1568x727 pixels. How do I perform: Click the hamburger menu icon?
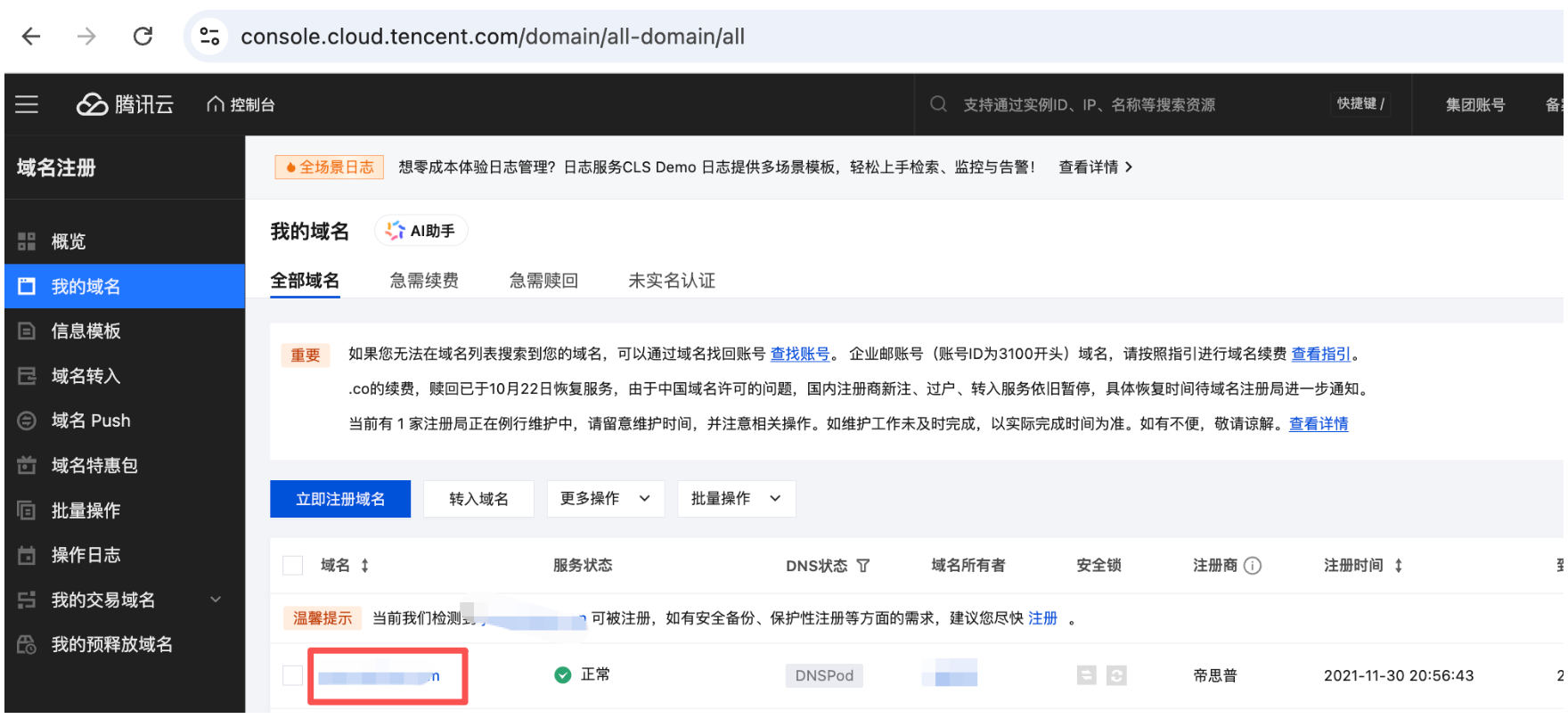pyautogui.click(x=27, y=104)
